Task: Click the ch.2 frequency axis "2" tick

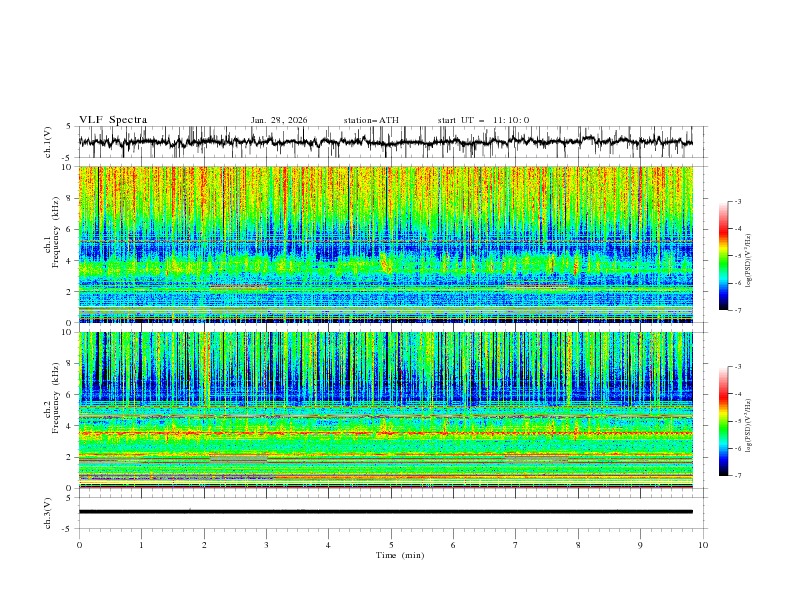Action: click(x=70, y=457)
